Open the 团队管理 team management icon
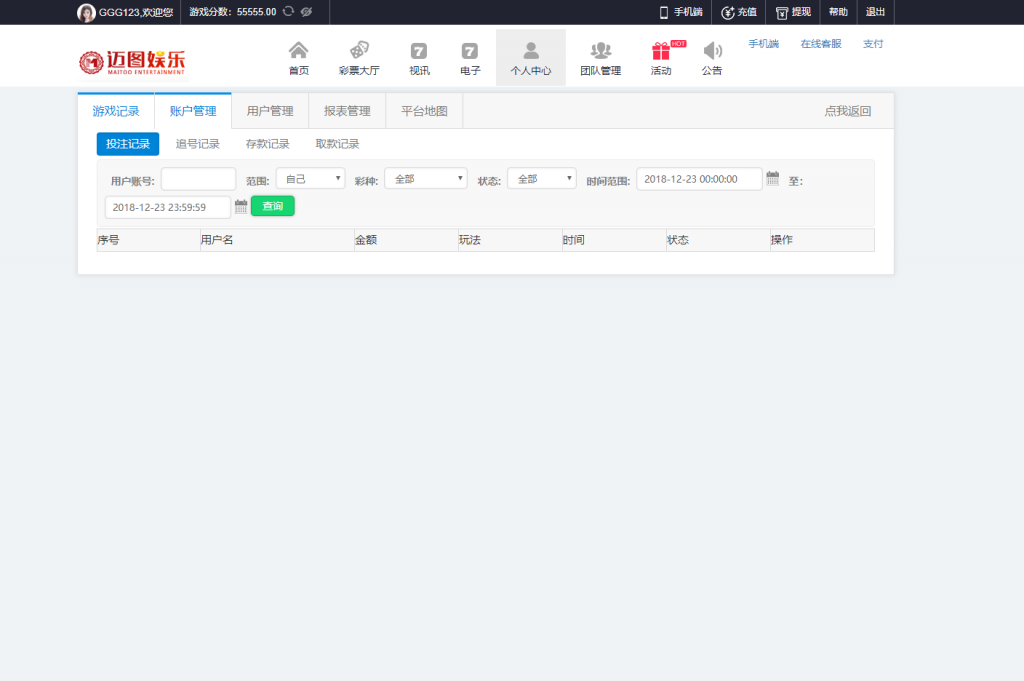Image resolution: width=1024 pixels, height=681 pixels. [600, 51]
